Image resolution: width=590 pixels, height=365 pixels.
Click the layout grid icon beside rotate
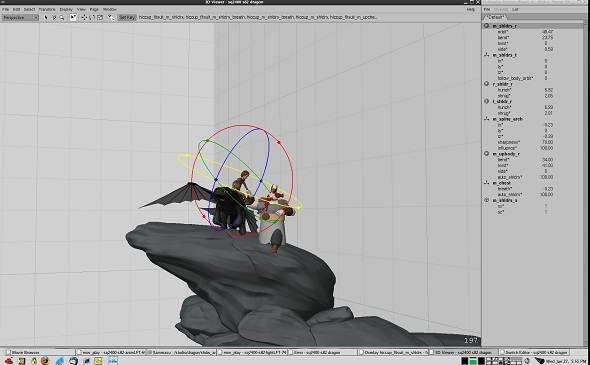coord(100,17)
